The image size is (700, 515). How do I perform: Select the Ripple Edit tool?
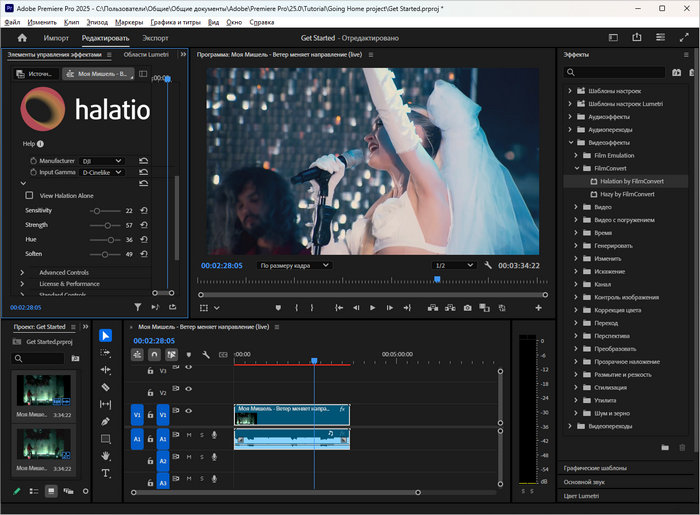105,370
